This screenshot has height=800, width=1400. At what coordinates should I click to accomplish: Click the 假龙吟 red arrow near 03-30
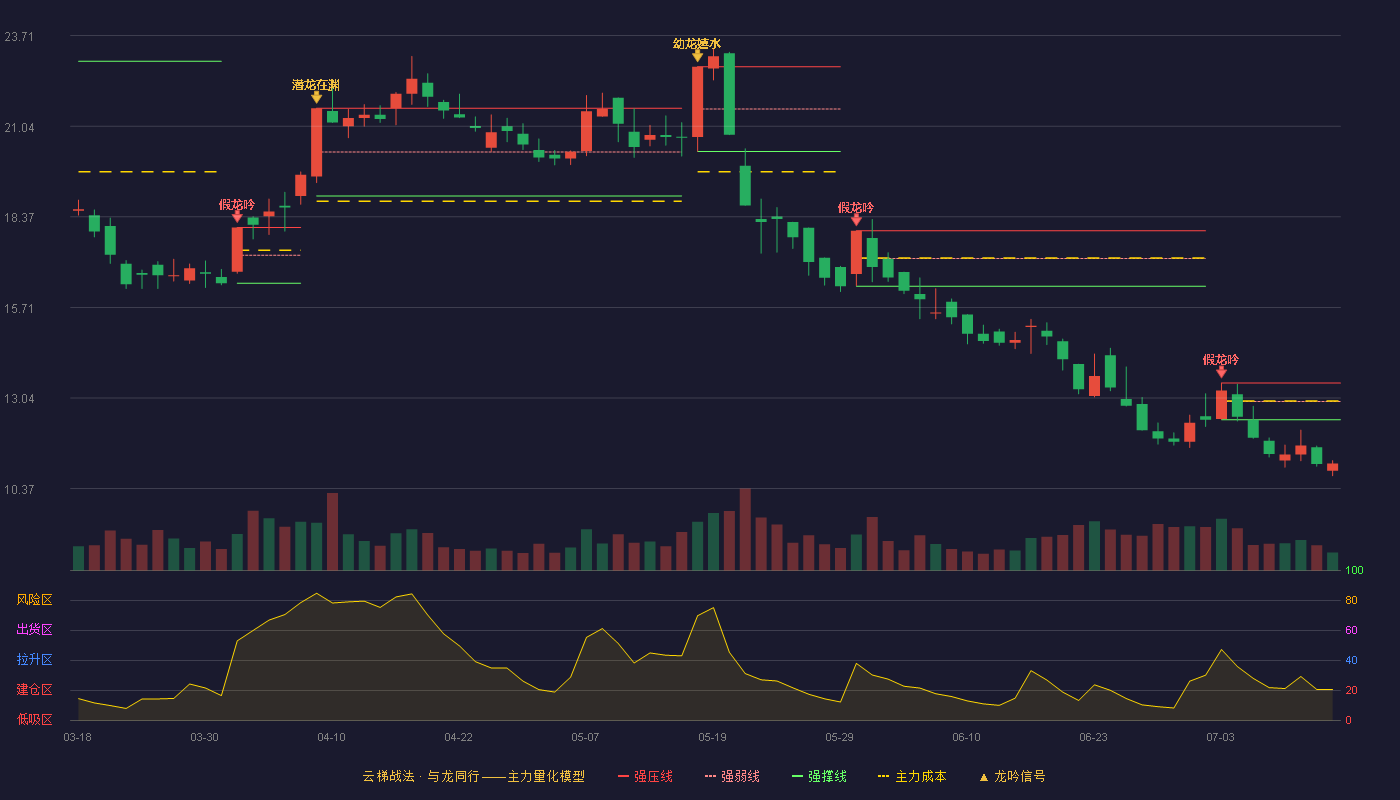(237, 216)
